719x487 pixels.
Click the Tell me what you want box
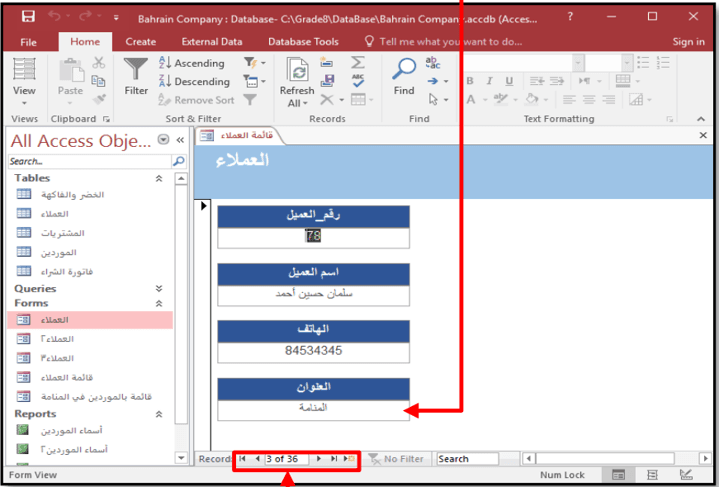coord(443,42)
